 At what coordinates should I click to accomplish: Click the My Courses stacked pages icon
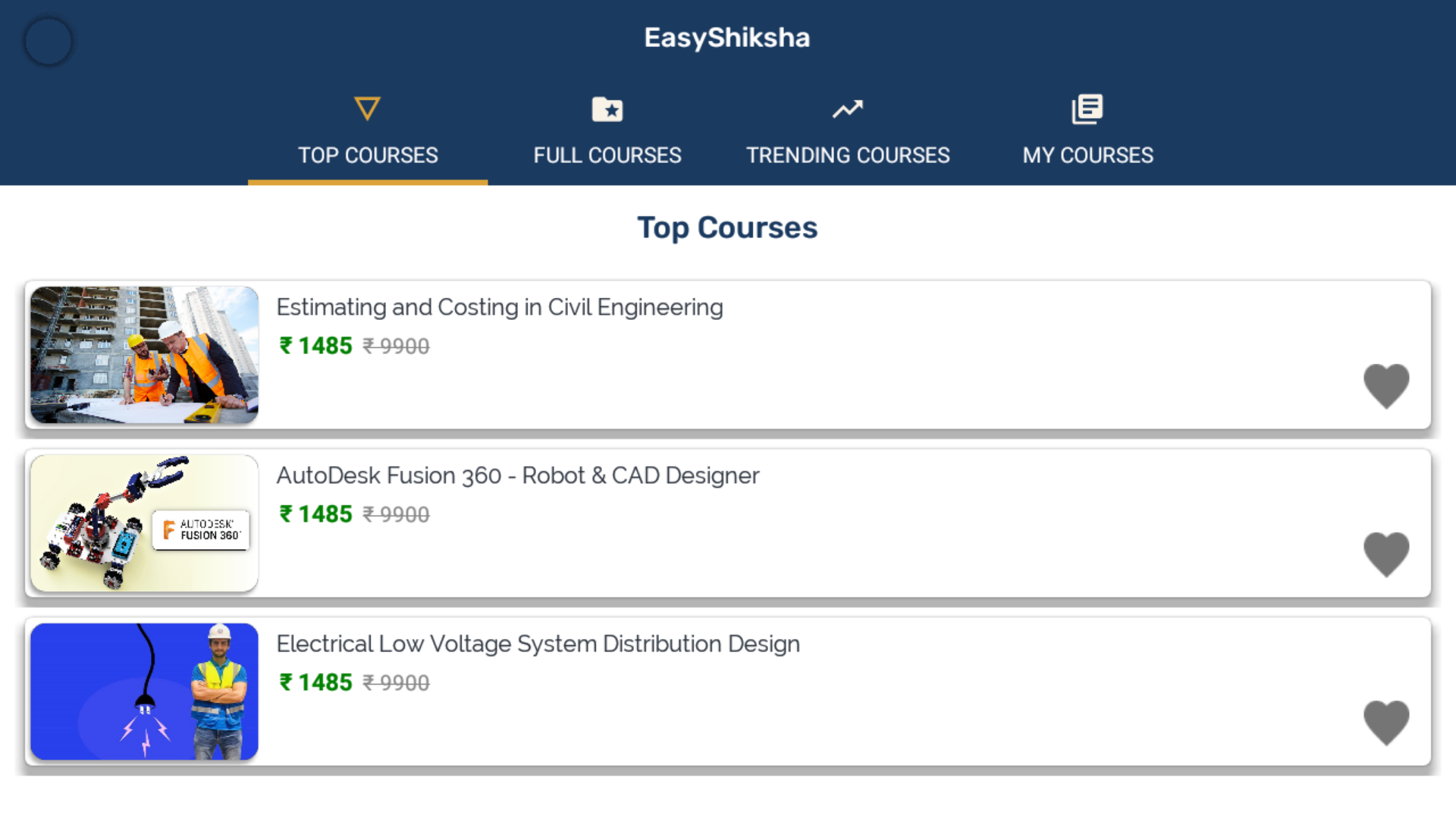point(1087,108)
